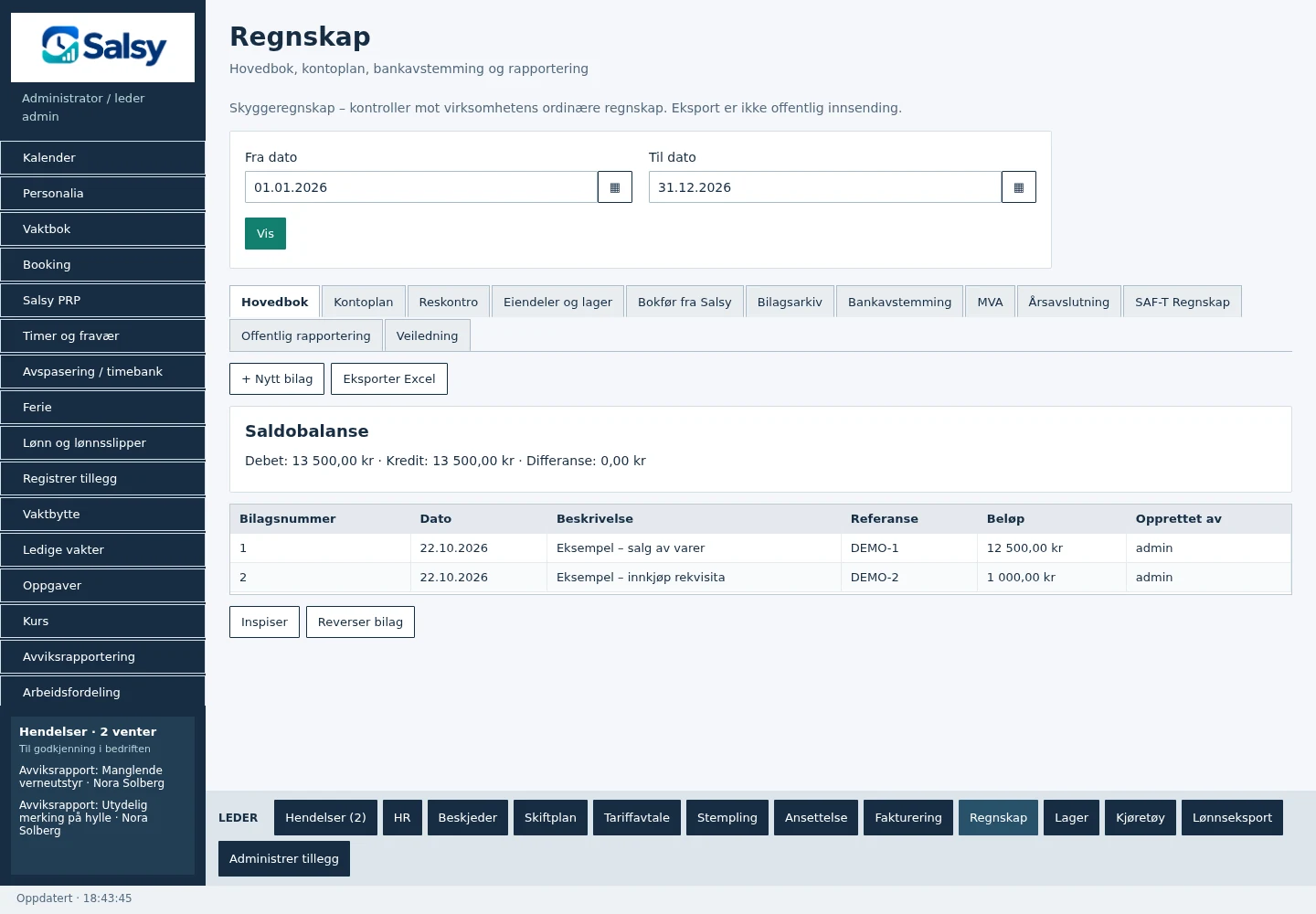Image resolution: width=1316 pixels, height=914 pixels.
Task: Create a new entry with Nytt bilag
Action: coord(277,378)
